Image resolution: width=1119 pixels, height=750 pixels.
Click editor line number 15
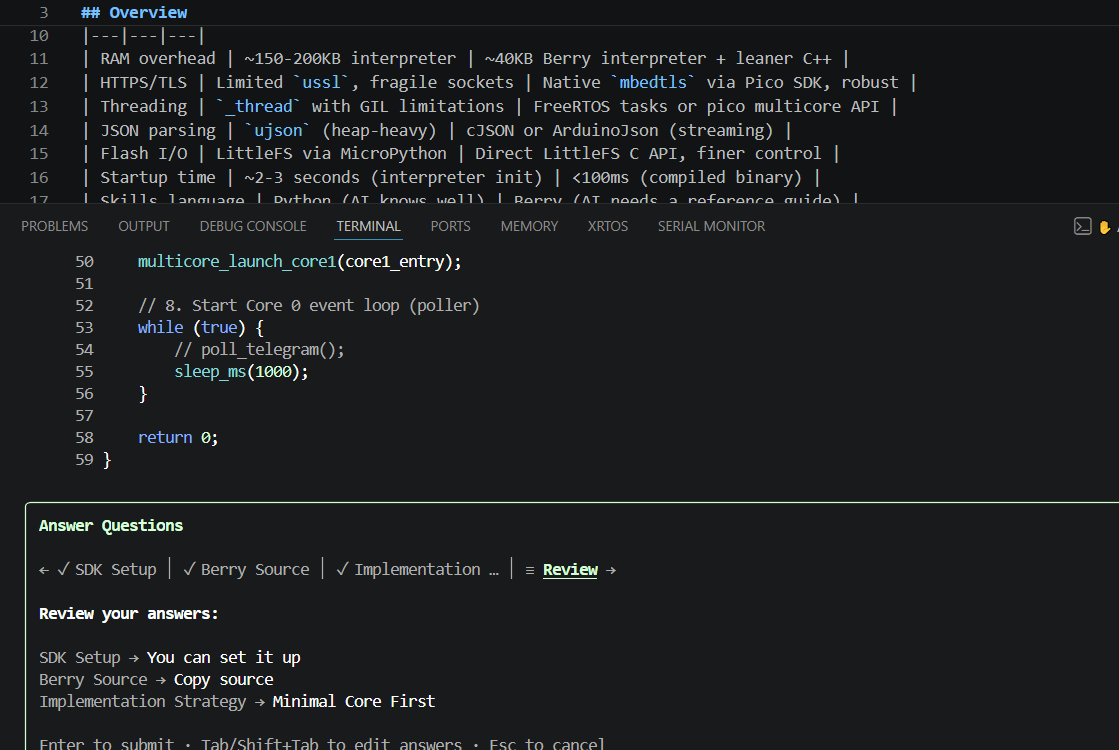[39, 154]
